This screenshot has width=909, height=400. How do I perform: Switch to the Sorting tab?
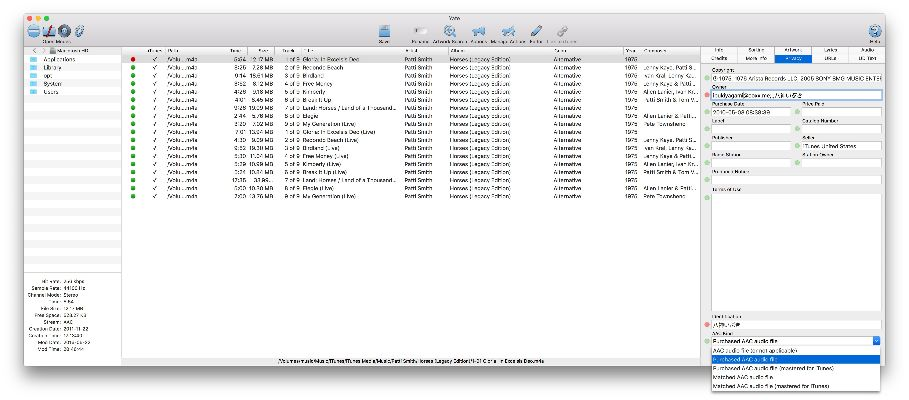coord(756,49)
